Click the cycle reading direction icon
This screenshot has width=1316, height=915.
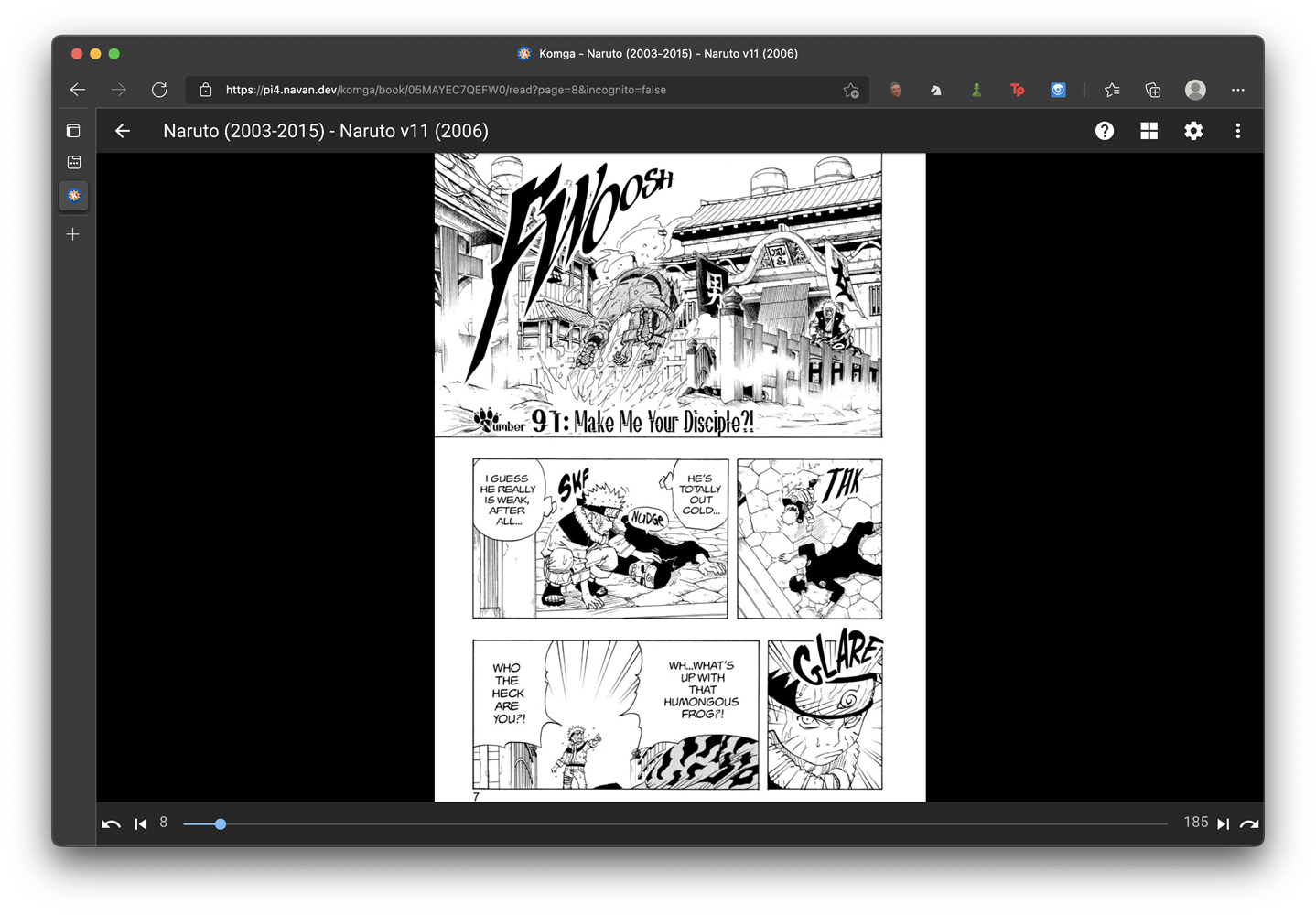tap(111, 823)
